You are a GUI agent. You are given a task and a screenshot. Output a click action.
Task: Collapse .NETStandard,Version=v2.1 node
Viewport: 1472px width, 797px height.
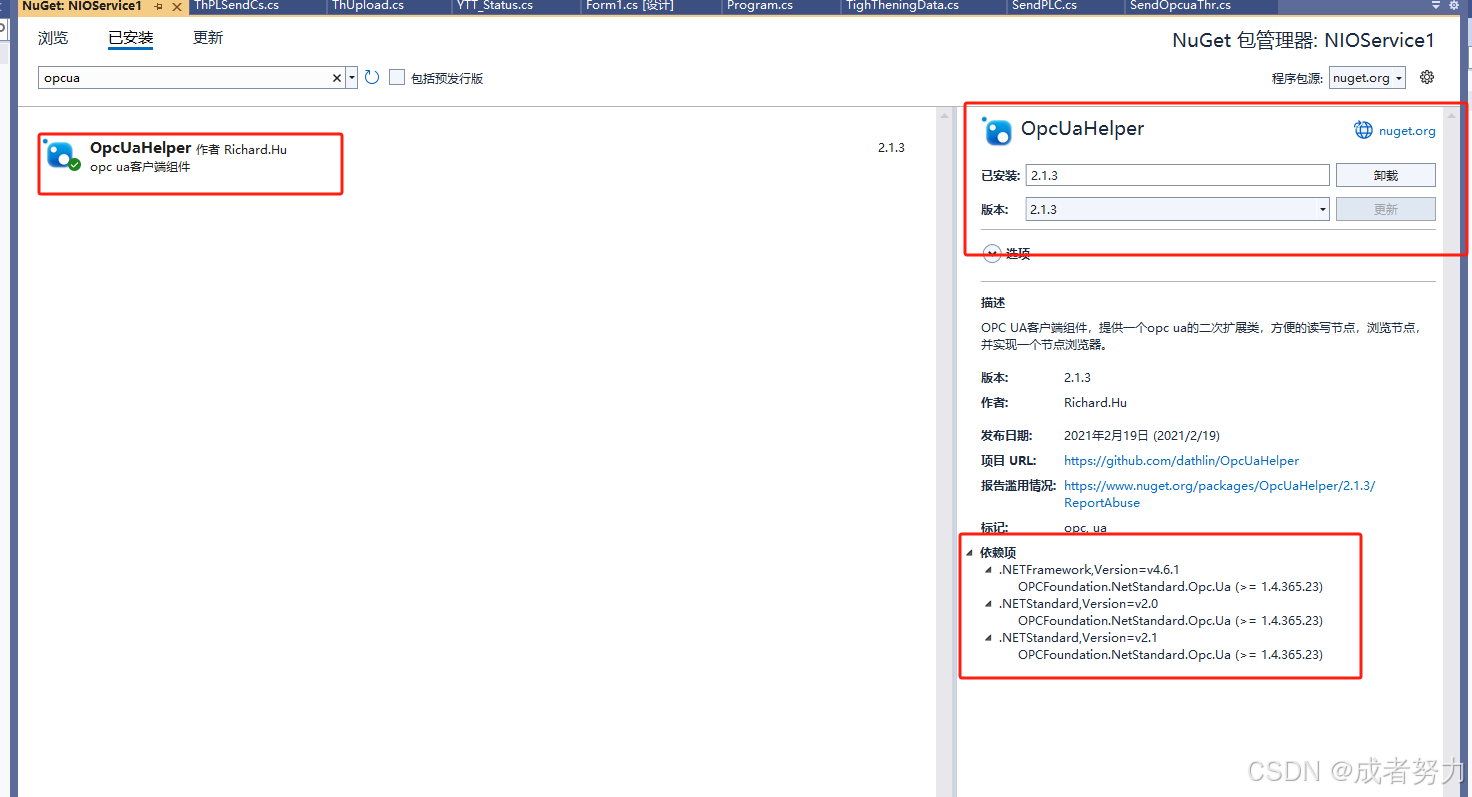[x=989, y=638]
